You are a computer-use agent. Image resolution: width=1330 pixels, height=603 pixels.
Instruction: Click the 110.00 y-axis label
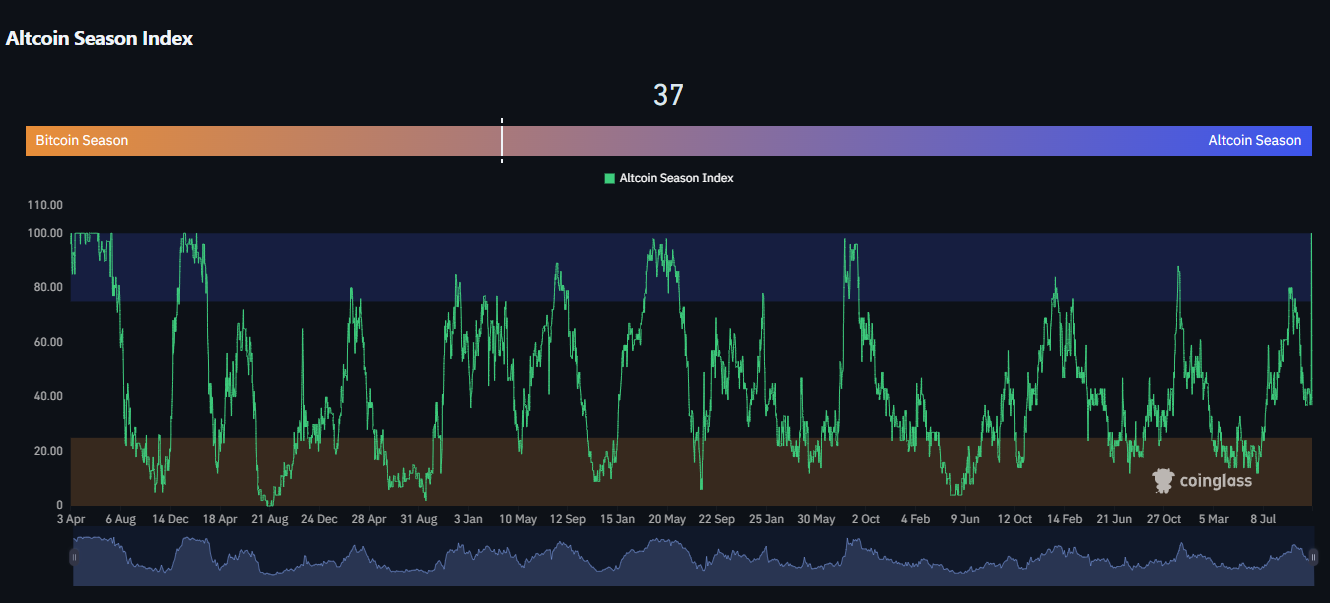[x=45, y=205]
